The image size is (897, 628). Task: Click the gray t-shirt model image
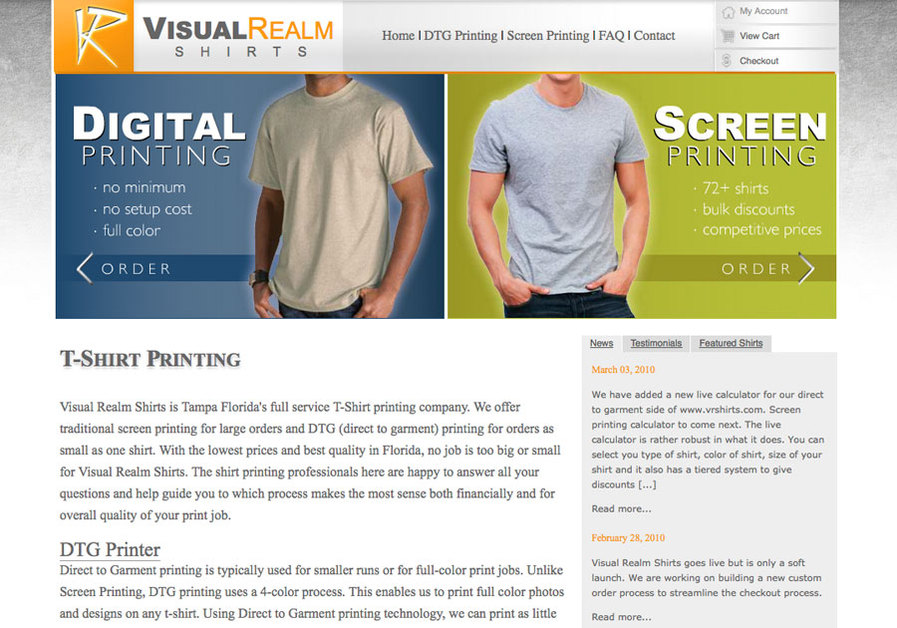pos(557,196)
